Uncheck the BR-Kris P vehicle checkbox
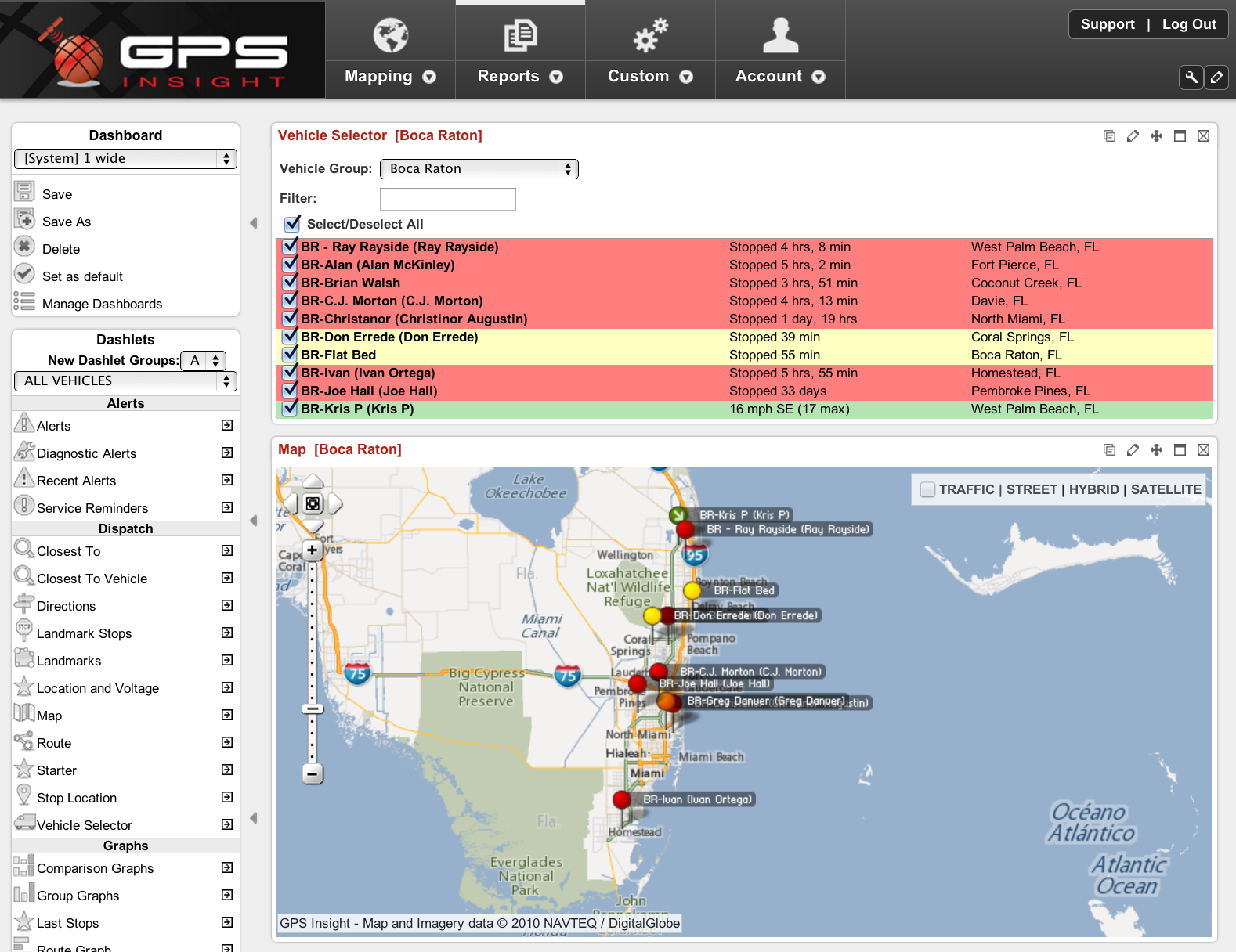Viewport: 1236px width, 952px height. [291, 409]
